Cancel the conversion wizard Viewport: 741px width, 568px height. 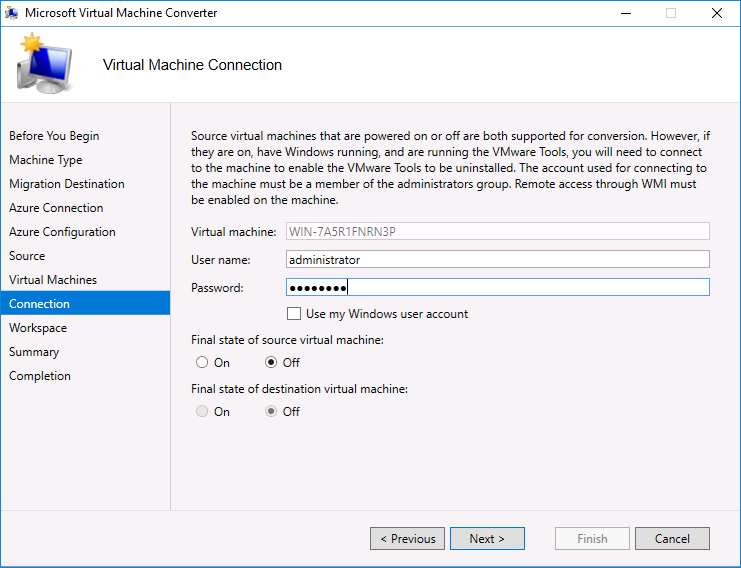tap(672, 539)
